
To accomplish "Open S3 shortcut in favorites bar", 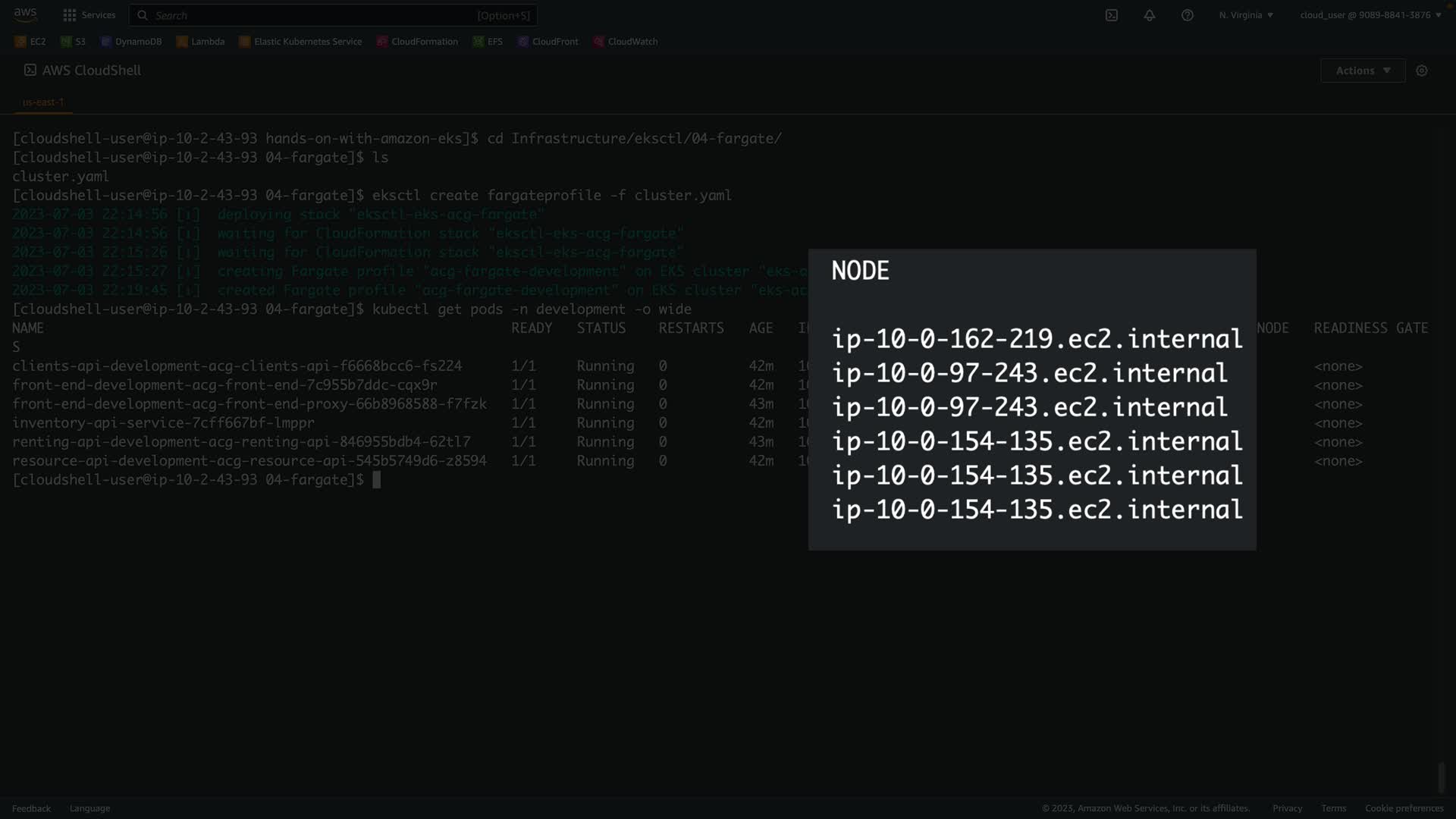I will pos(73,42).
